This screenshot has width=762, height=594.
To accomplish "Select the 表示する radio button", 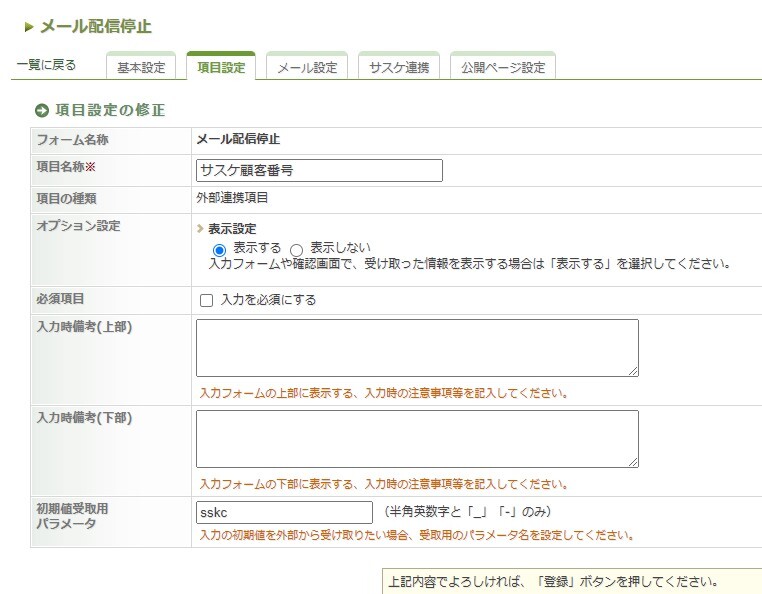I will tap(220, 249).
